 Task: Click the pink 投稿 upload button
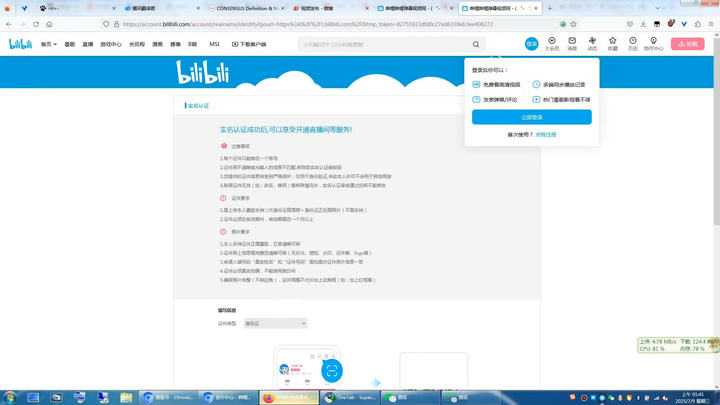point(687,44)
